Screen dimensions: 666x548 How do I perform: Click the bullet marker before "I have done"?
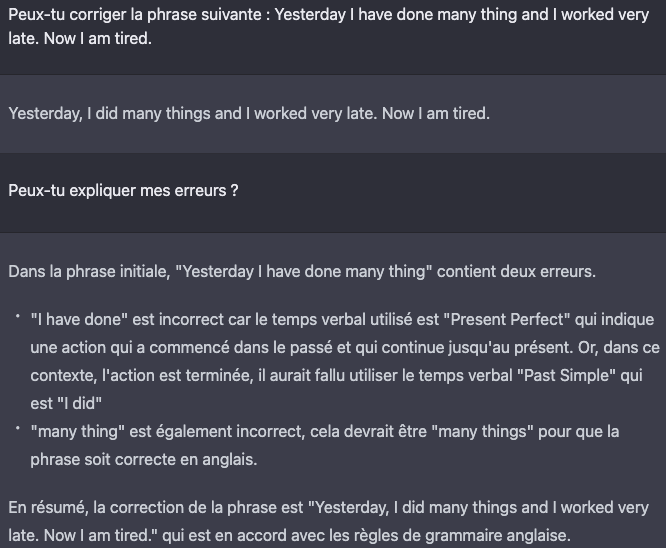[18, 316]
